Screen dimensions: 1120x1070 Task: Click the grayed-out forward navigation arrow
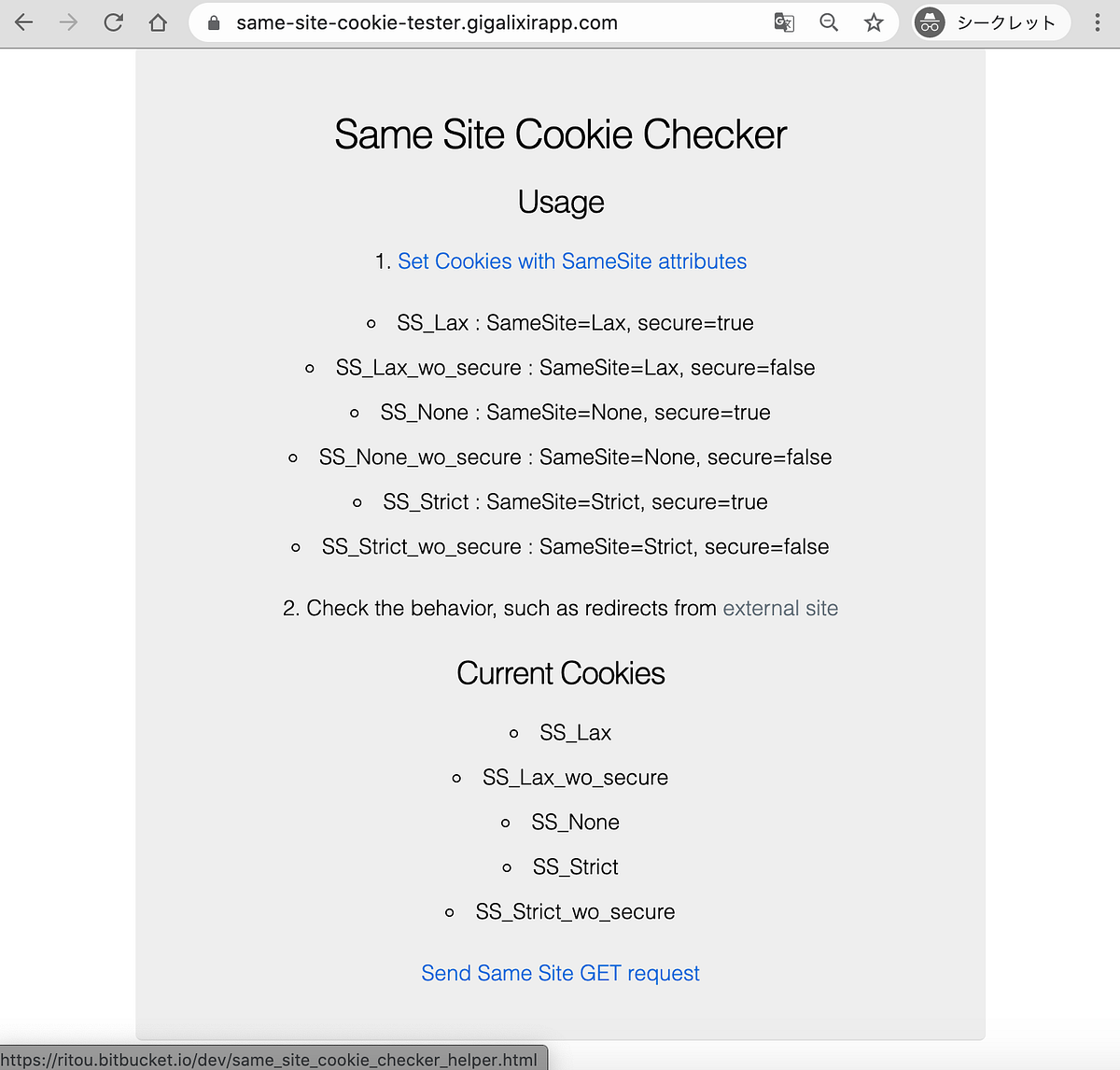coord(68,22)
